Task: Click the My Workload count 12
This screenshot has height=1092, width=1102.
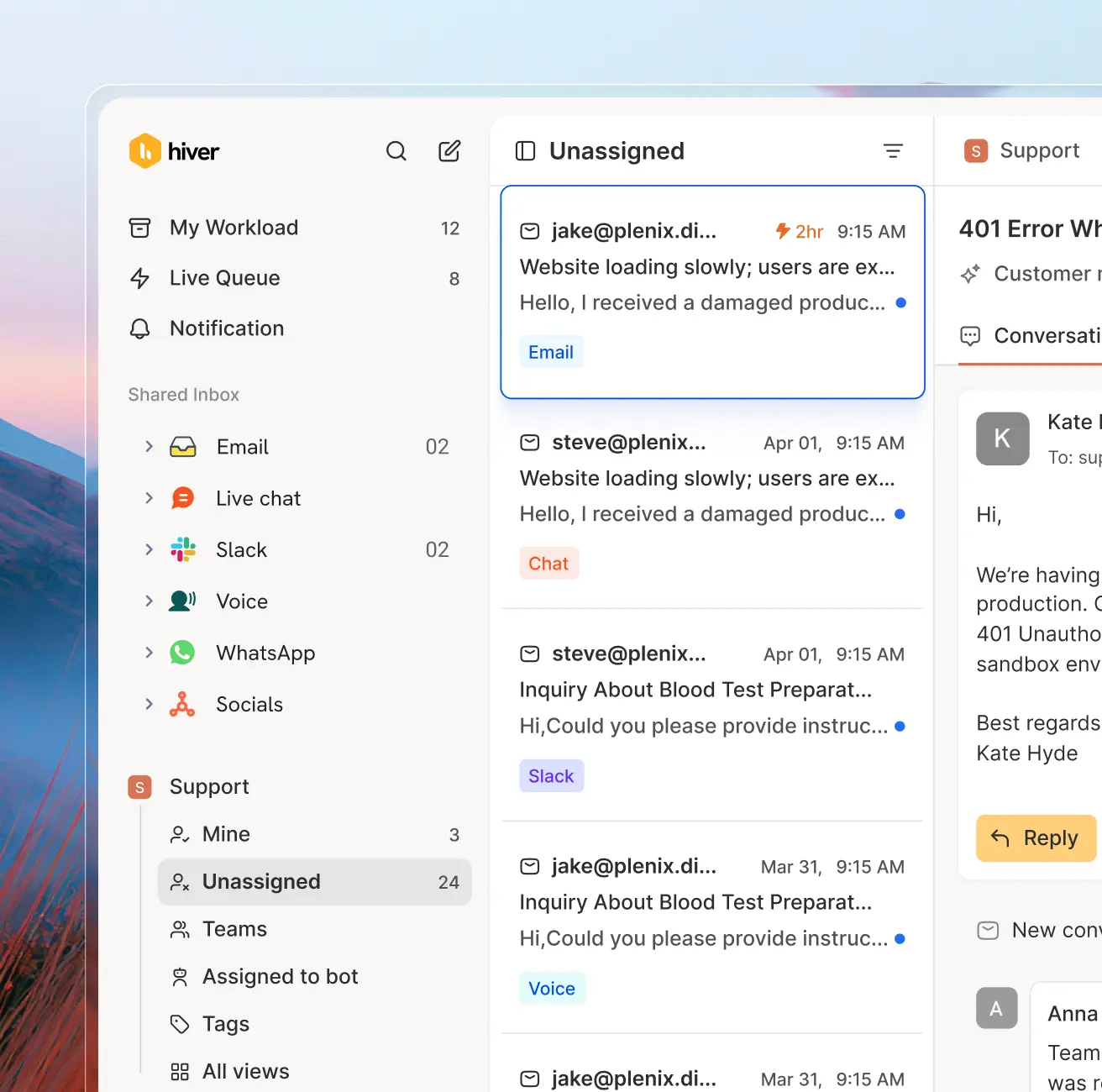Action: (450, 228)
